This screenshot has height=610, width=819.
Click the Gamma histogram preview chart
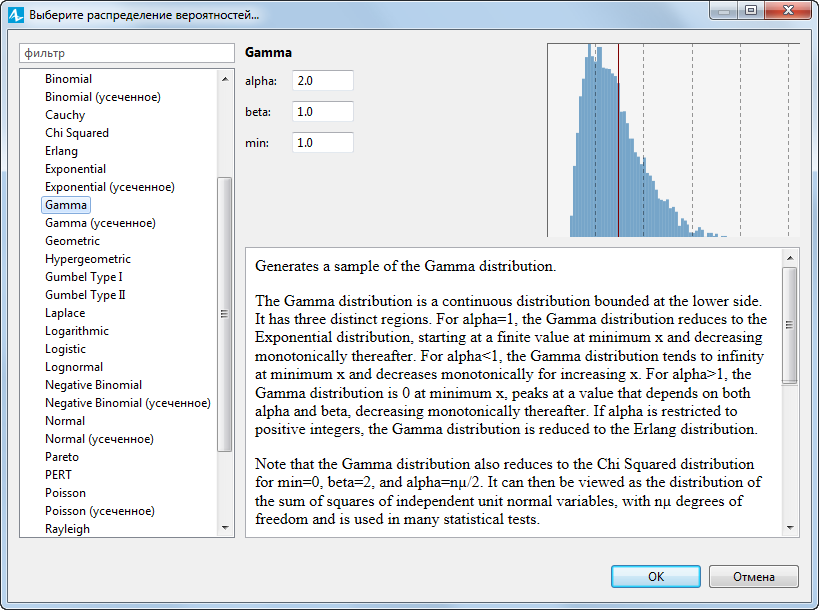673,140
